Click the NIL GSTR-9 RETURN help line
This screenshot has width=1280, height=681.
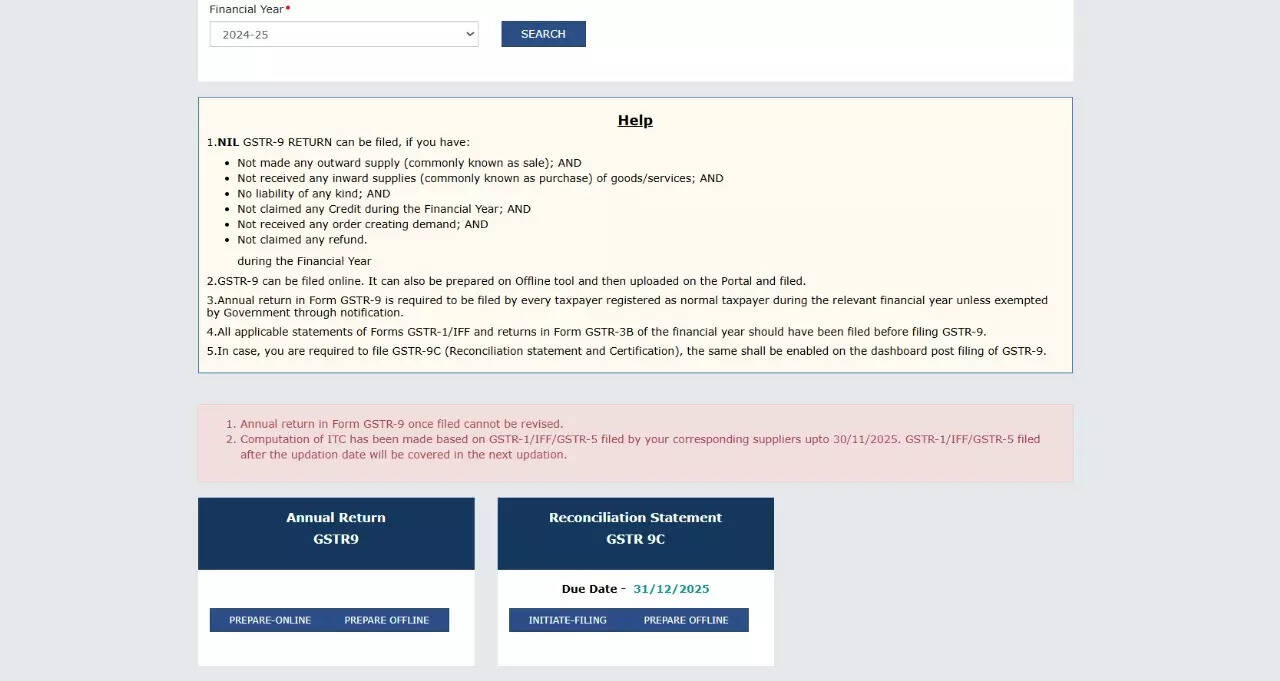[338, 142]
